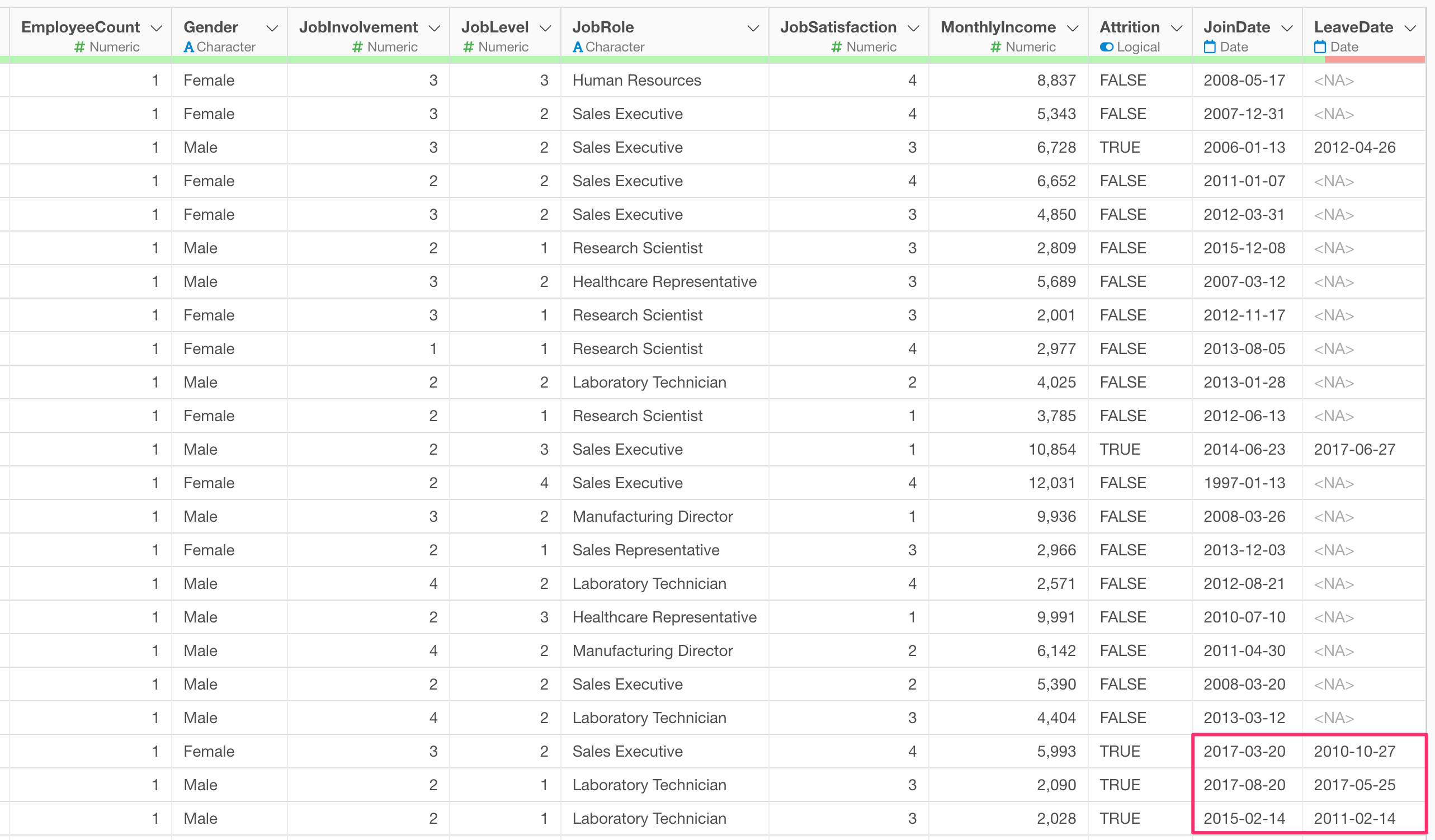Select the MonthlyIncome column header

pos(998,27)
